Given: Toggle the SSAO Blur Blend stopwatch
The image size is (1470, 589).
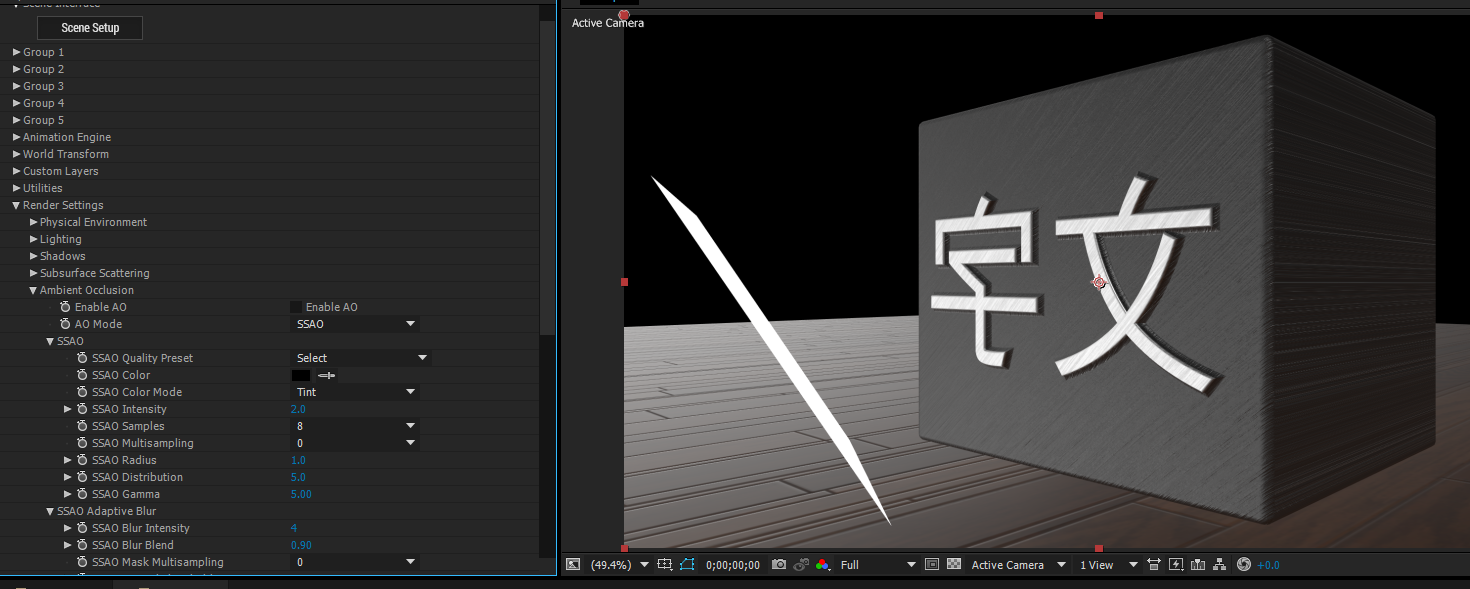Looking at the screenshot, I should click(x=82, y=545).
